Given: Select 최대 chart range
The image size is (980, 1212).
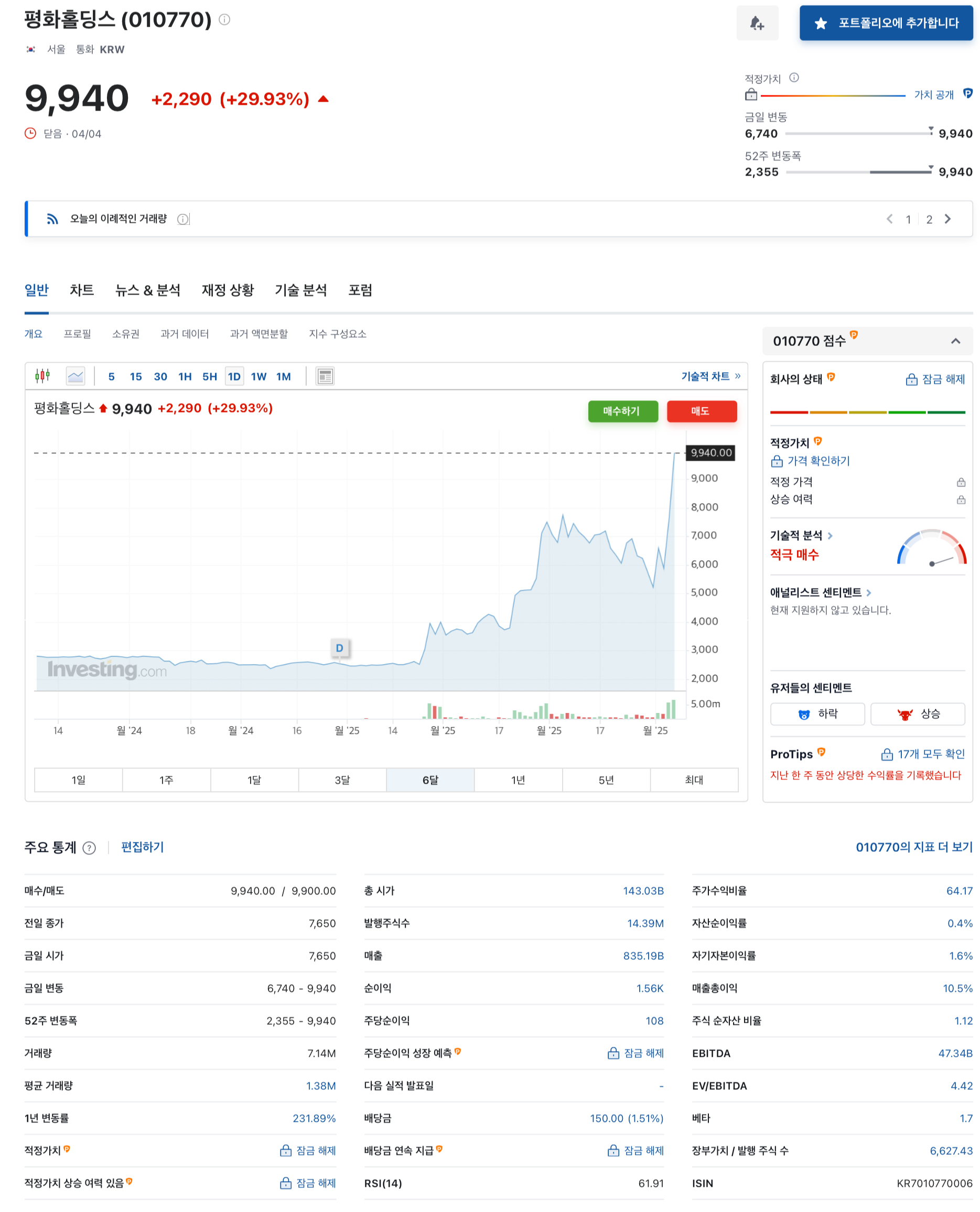Looking at the screenshot, I should (694, 780).
